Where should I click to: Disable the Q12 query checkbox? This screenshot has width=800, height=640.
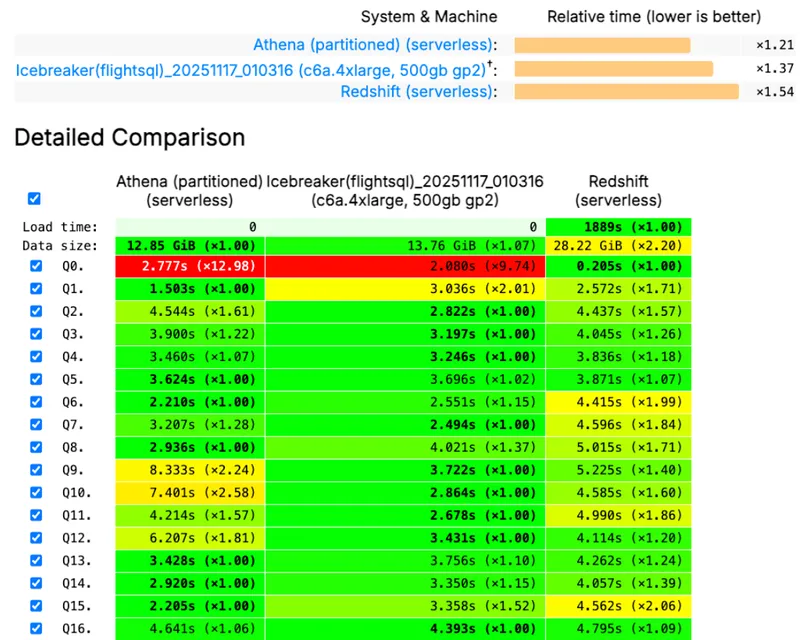click(x=36, y=538)
